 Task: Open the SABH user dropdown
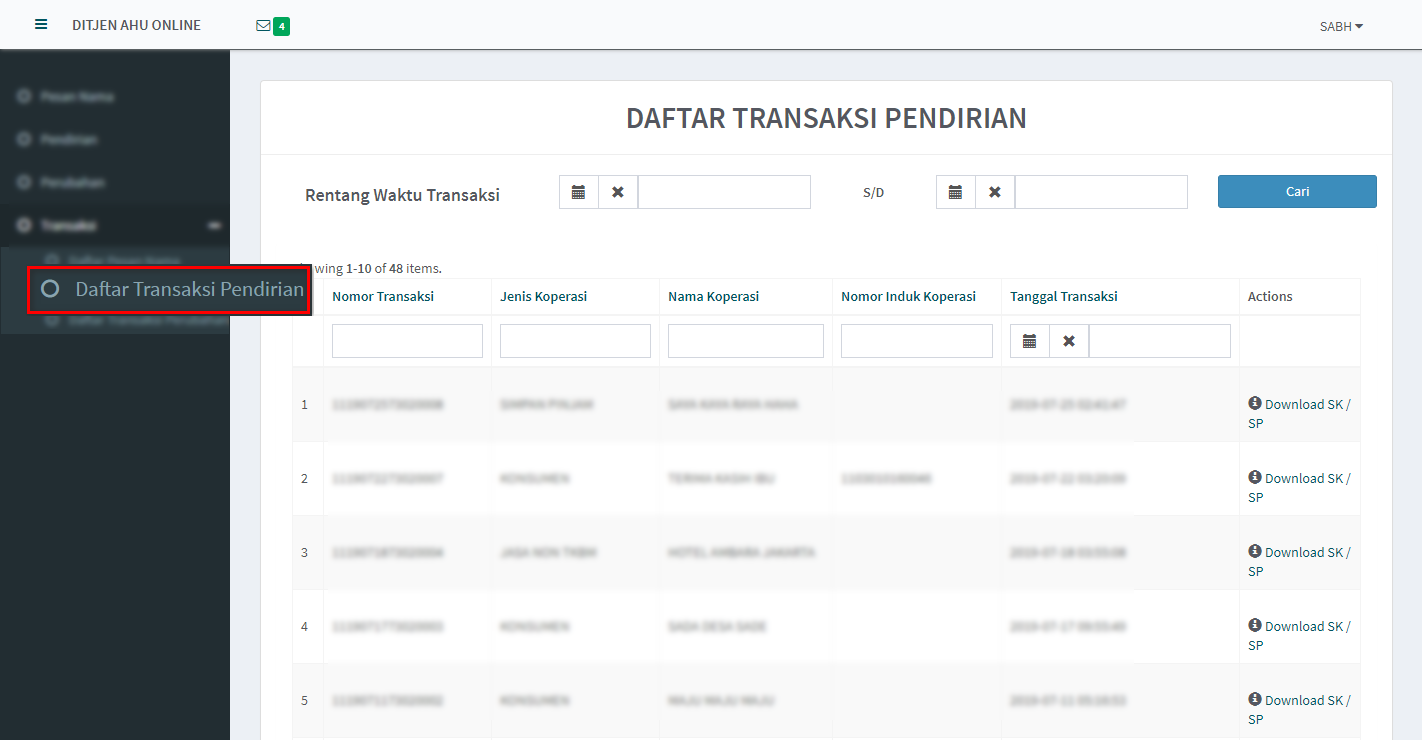tap(1341, 27)
